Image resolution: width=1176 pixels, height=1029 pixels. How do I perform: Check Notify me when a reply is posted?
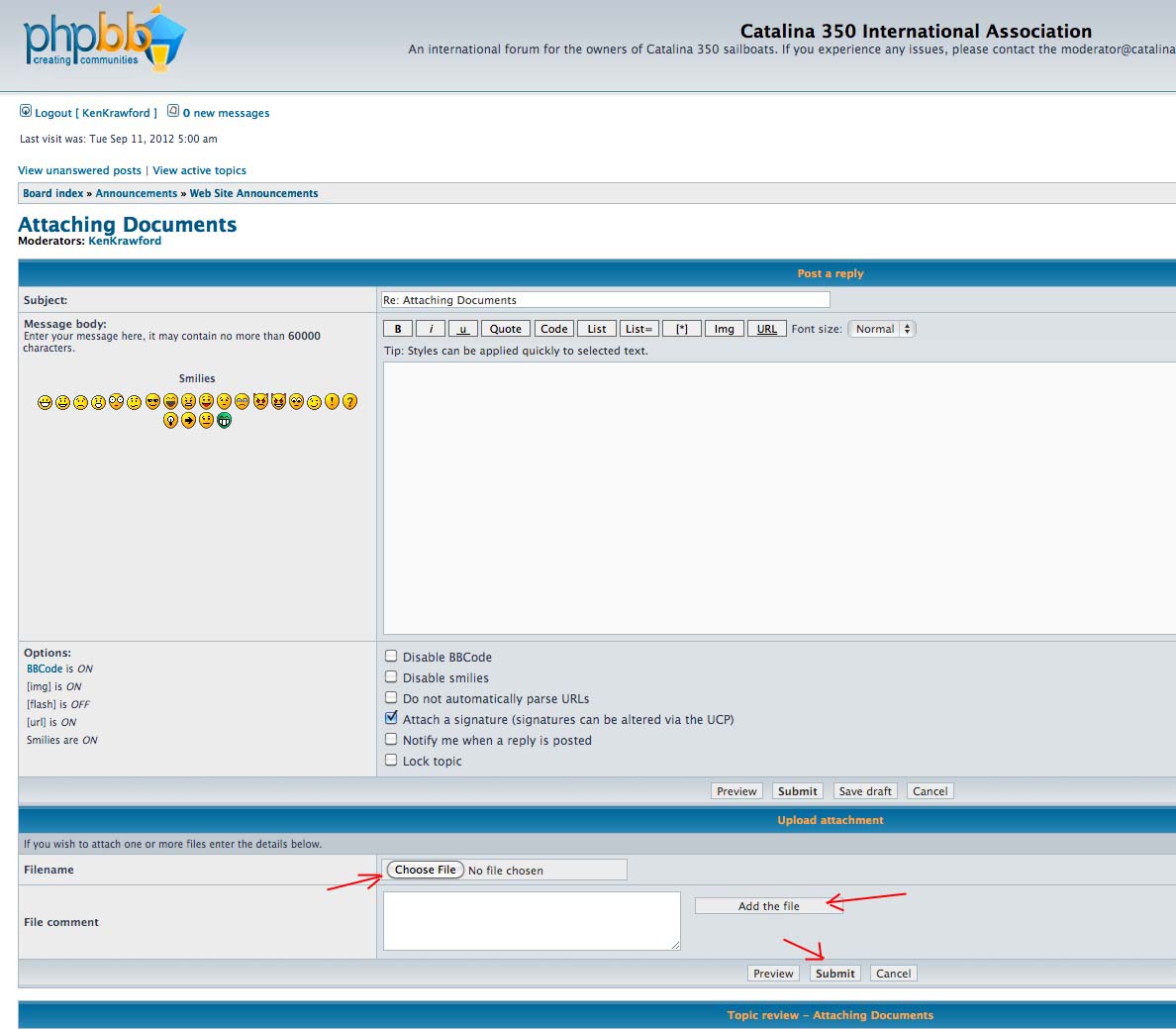391,739
